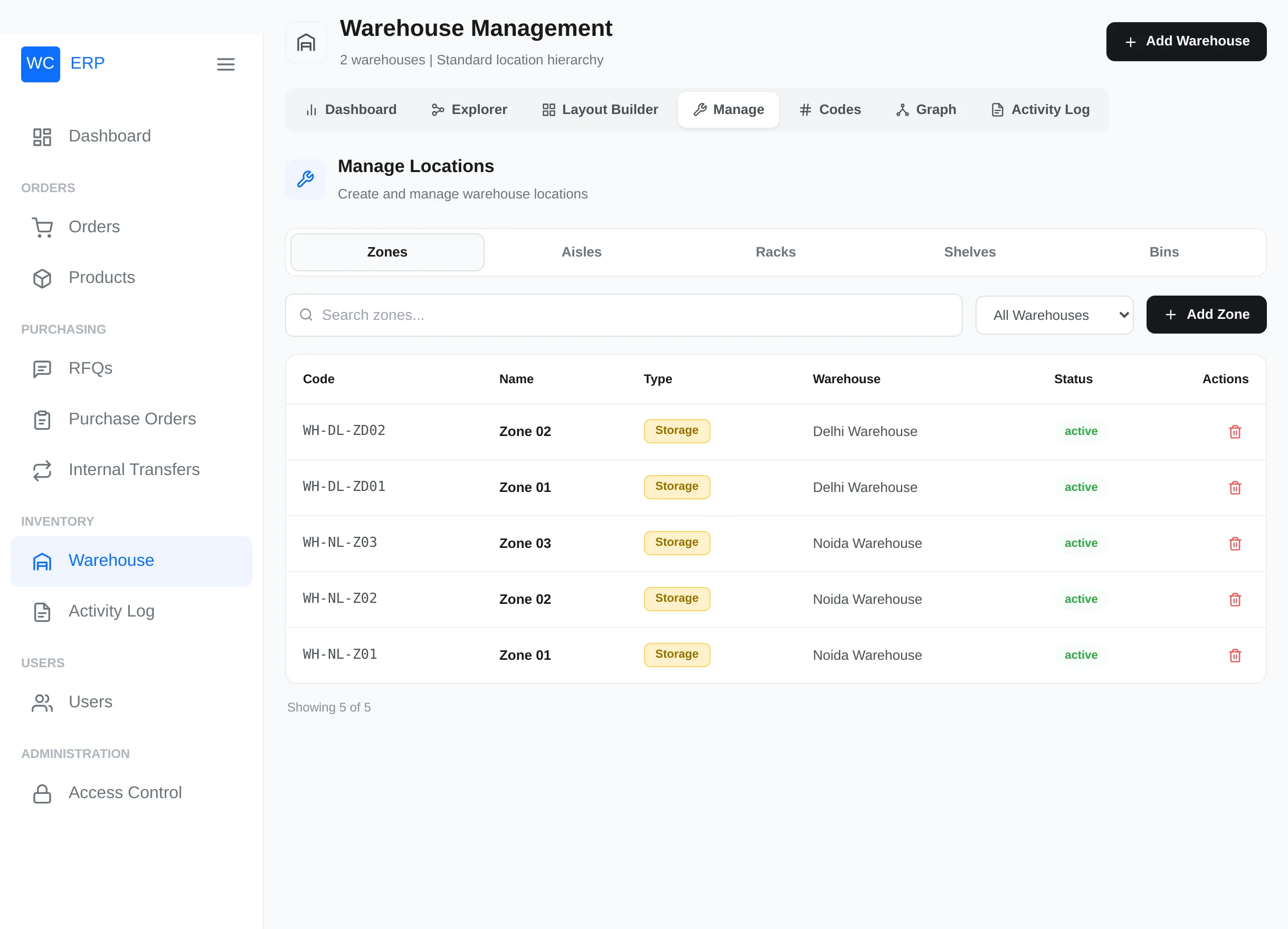Click the Showing 5 of 5 text

point(329,707)
